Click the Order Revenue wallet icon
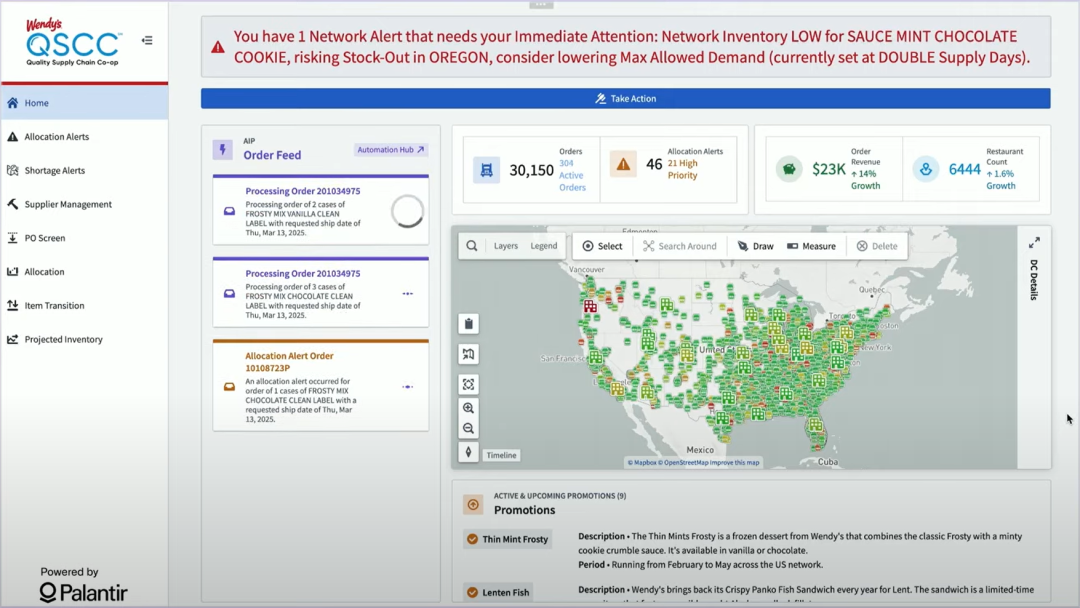 [789, 169]
